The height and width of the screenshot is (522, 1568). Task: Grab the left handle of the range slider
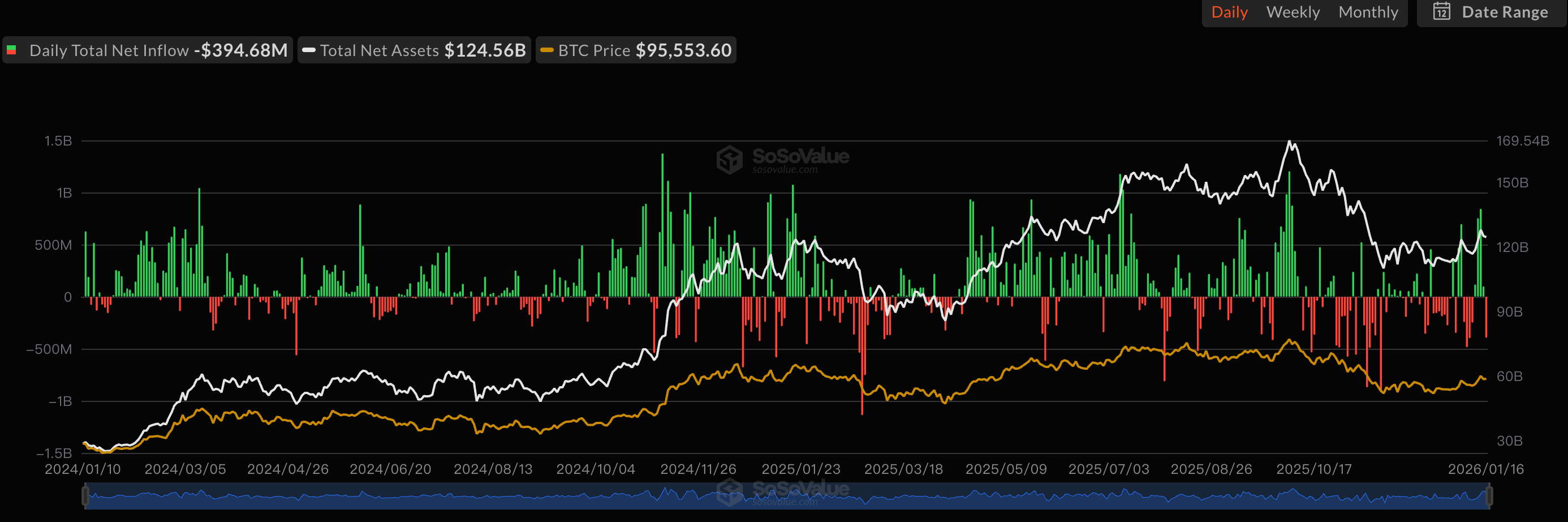[x=86, y=496]
